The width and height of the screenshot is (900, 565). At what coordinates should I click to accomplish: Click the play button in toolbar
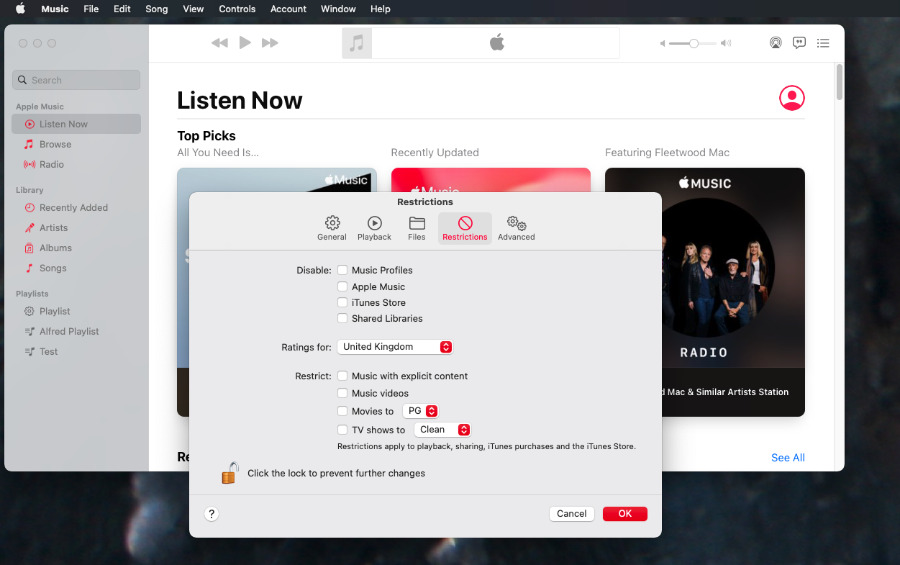(x=245, y=42)
